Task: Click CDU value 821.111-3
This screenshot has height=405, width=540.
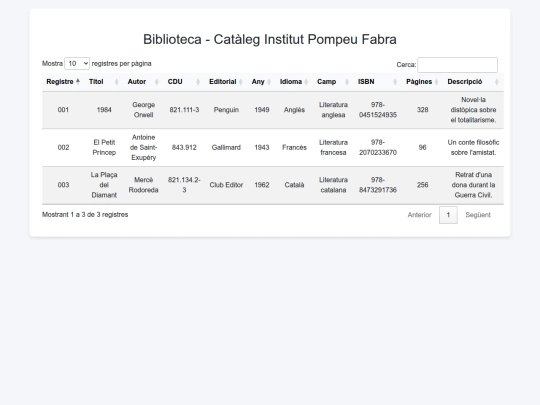Action: tap(184, 110)
